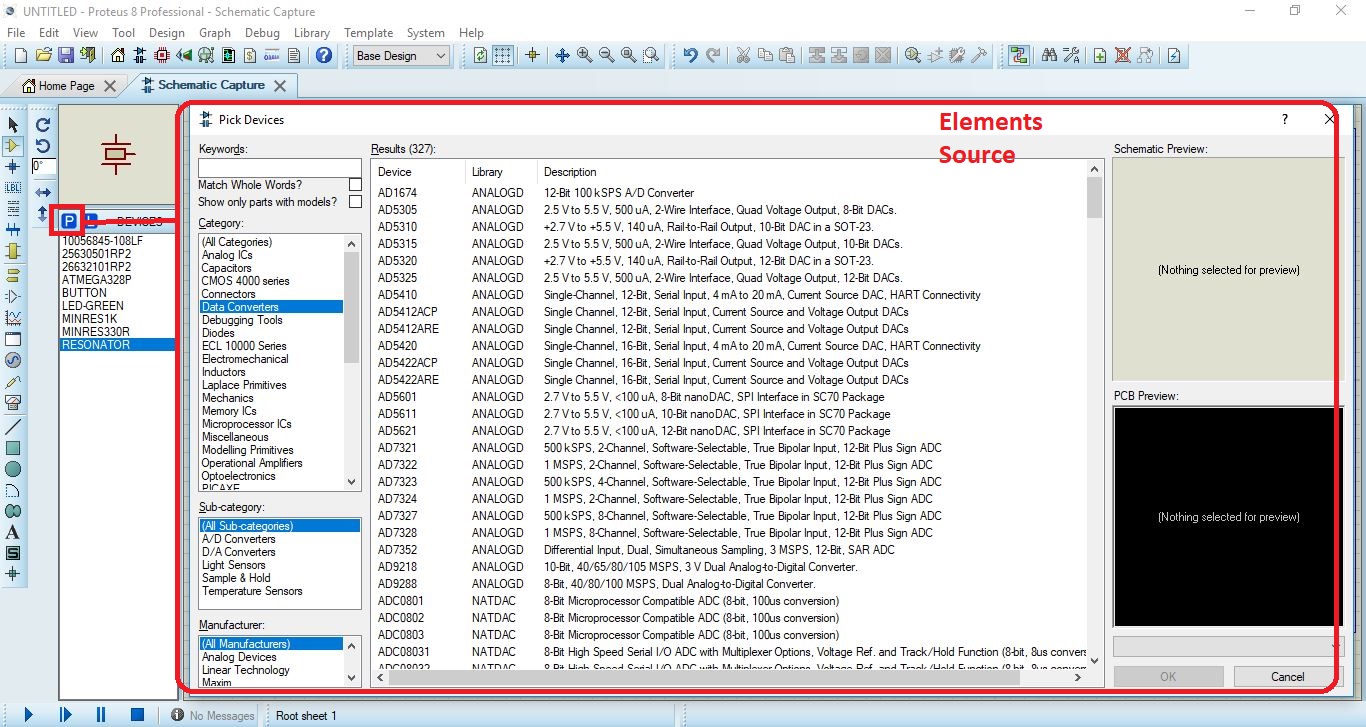Open a project with the folder icon
1366x727 pixels.
coord(44,56)
